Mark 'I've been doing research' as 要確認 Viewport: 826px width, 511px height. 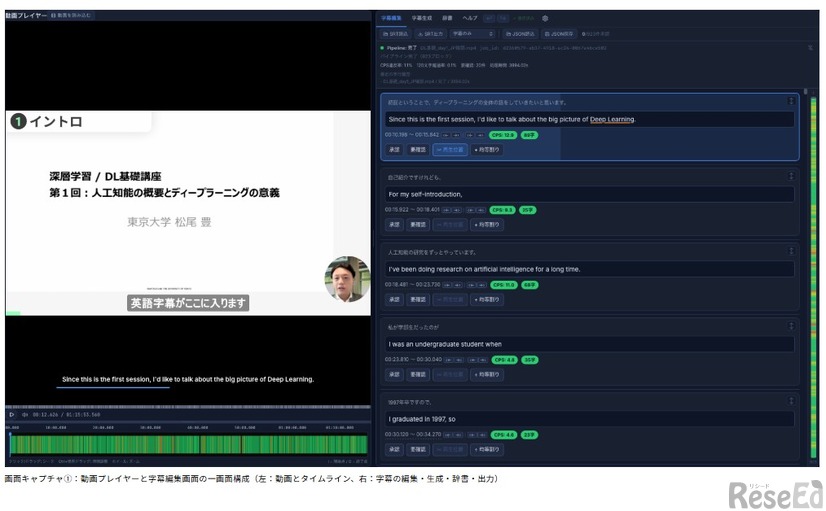pos(418,299)
